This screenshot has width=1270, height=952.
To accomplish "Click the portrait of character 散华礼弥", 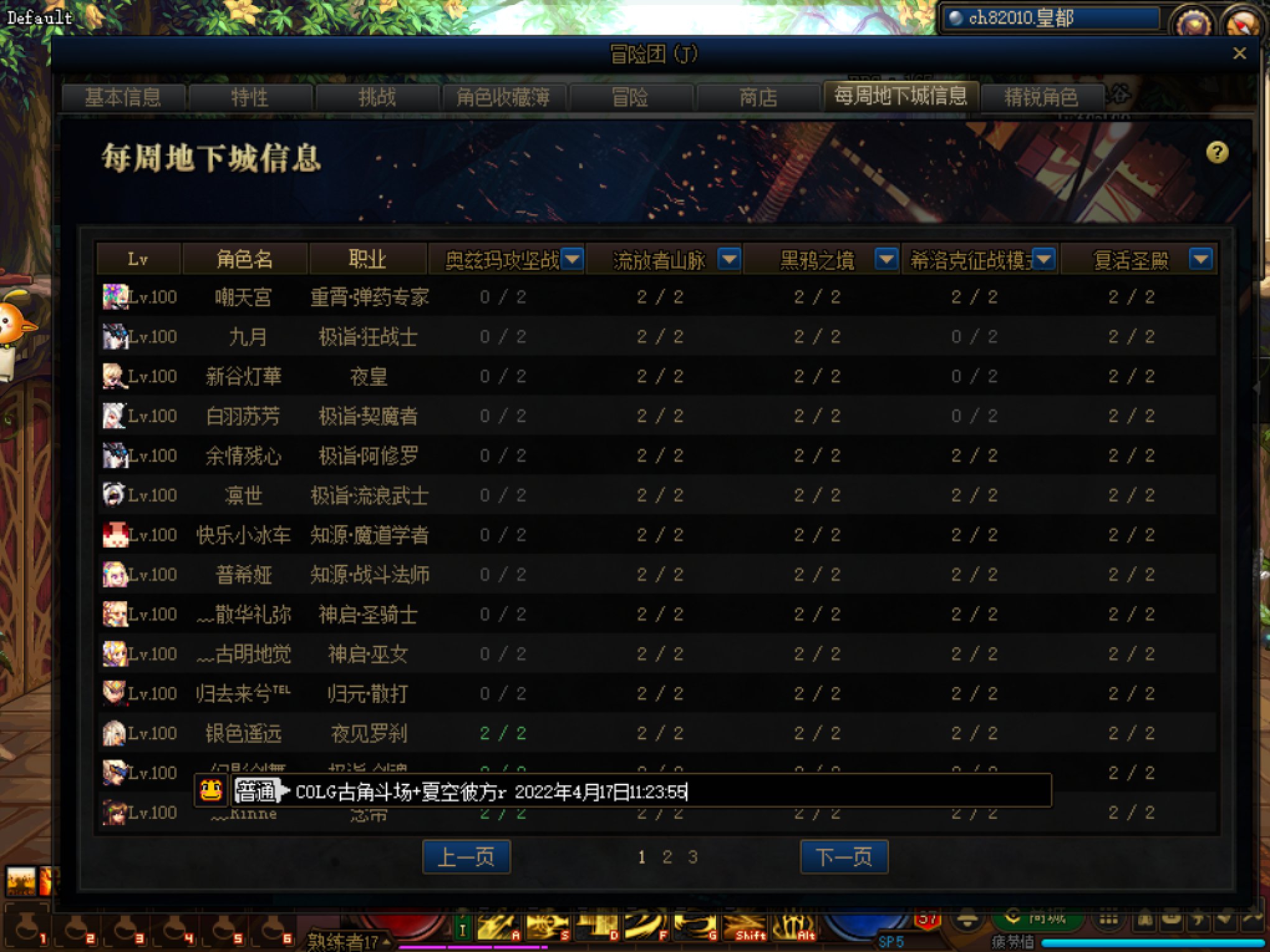I will click(x=115, y=614).
